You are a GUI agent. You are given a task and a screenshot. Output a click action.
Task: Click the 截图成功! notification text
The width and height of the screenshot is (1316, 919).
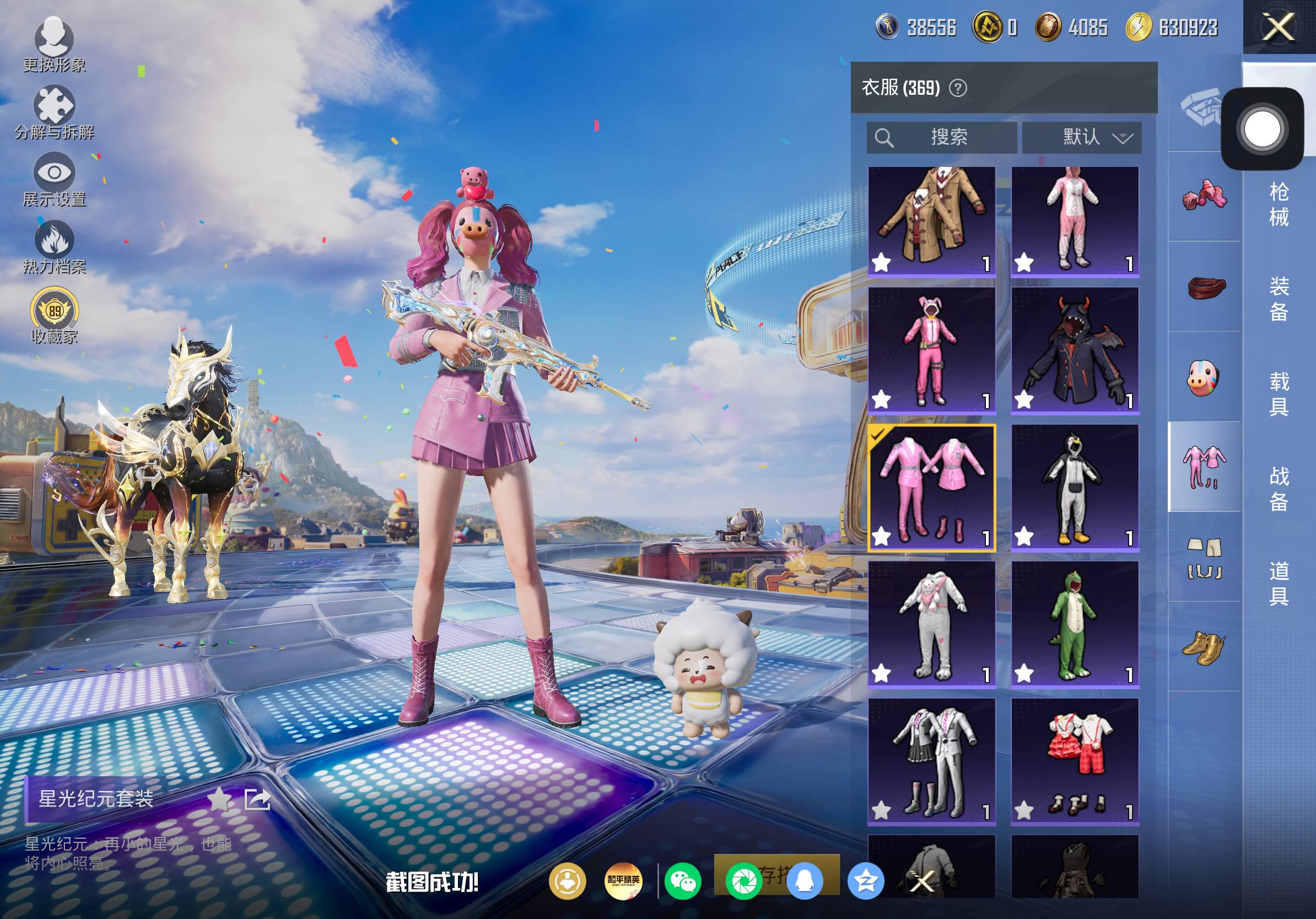click(x=432, y=882)
